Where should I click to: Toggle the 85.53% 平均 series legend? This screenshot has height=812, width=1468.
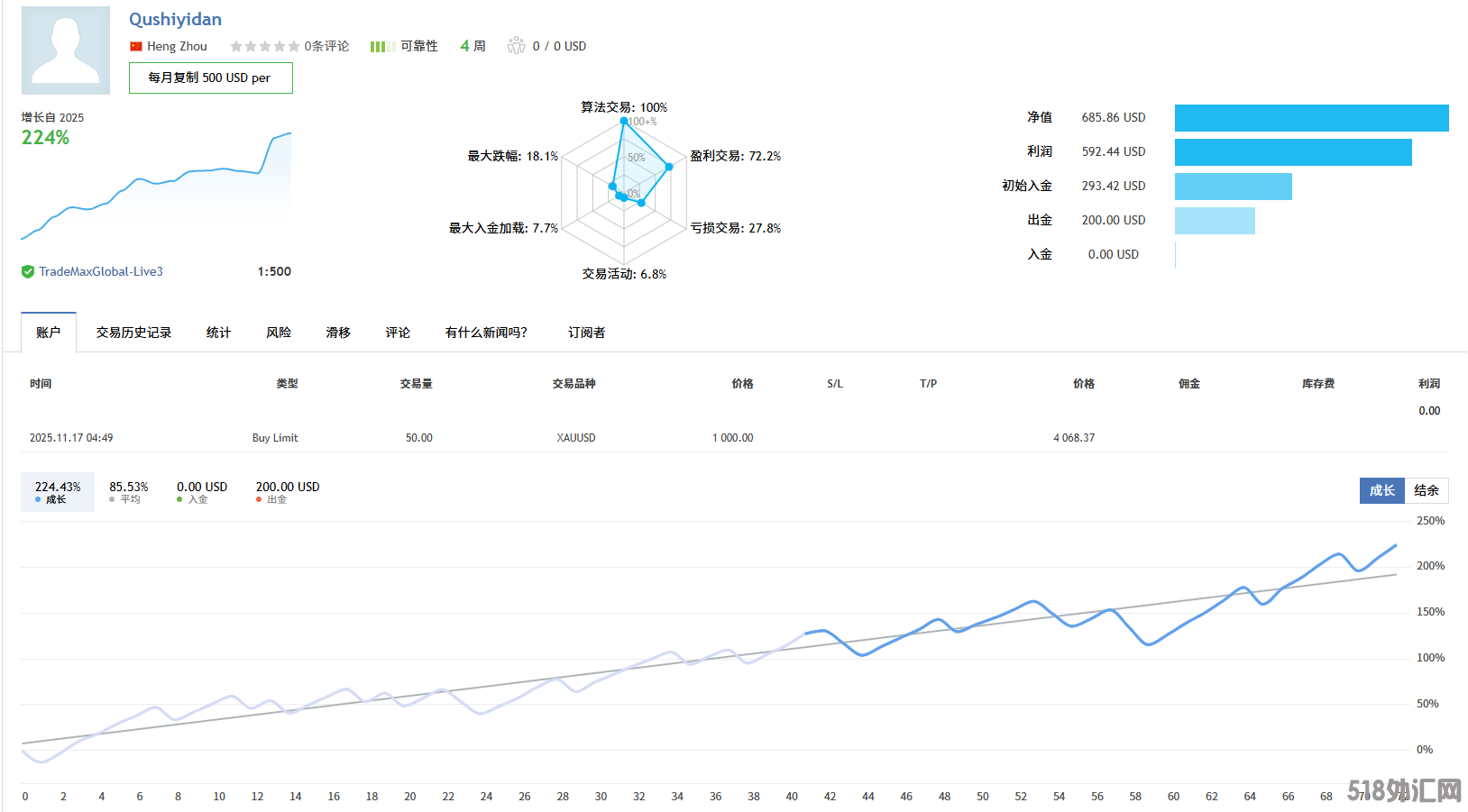click(x=128, y=492)
